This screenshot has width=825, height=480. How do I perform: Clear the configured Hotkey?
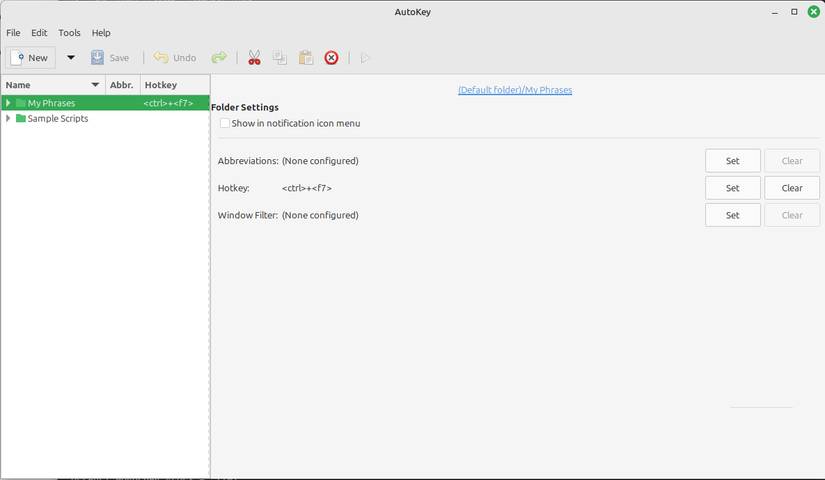pyautogui.click(x=791, y=188)
